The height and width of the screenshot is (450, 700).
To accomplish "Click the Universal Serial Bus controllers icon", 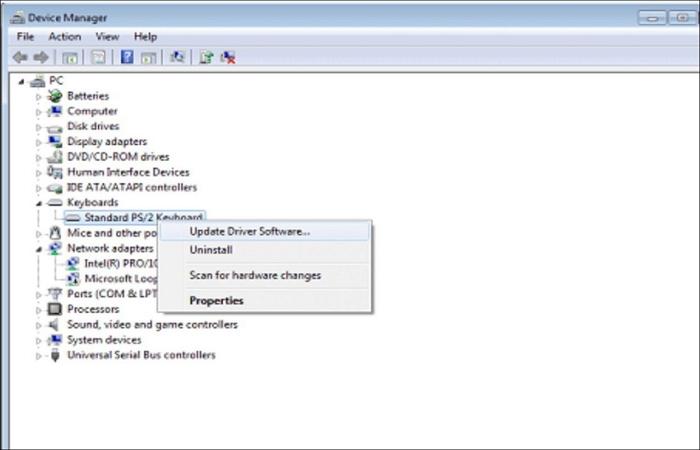I will (x=55, y=355).
